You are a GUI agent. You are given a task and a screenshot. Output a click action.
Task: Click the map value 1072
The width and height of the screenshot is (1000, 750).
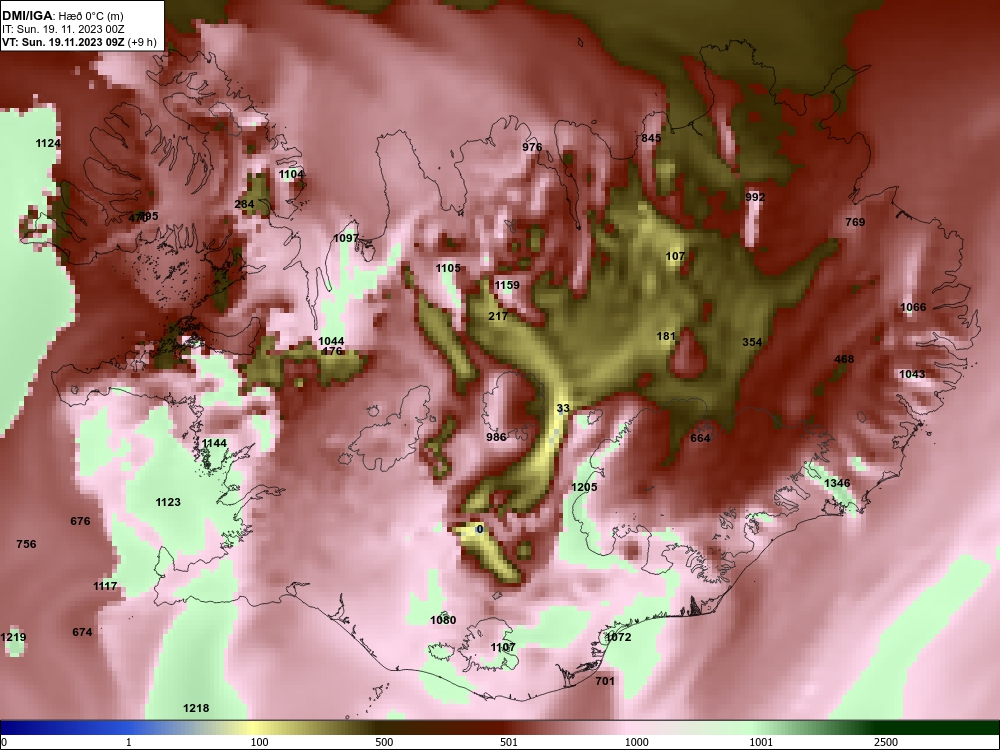click(617, 637)
